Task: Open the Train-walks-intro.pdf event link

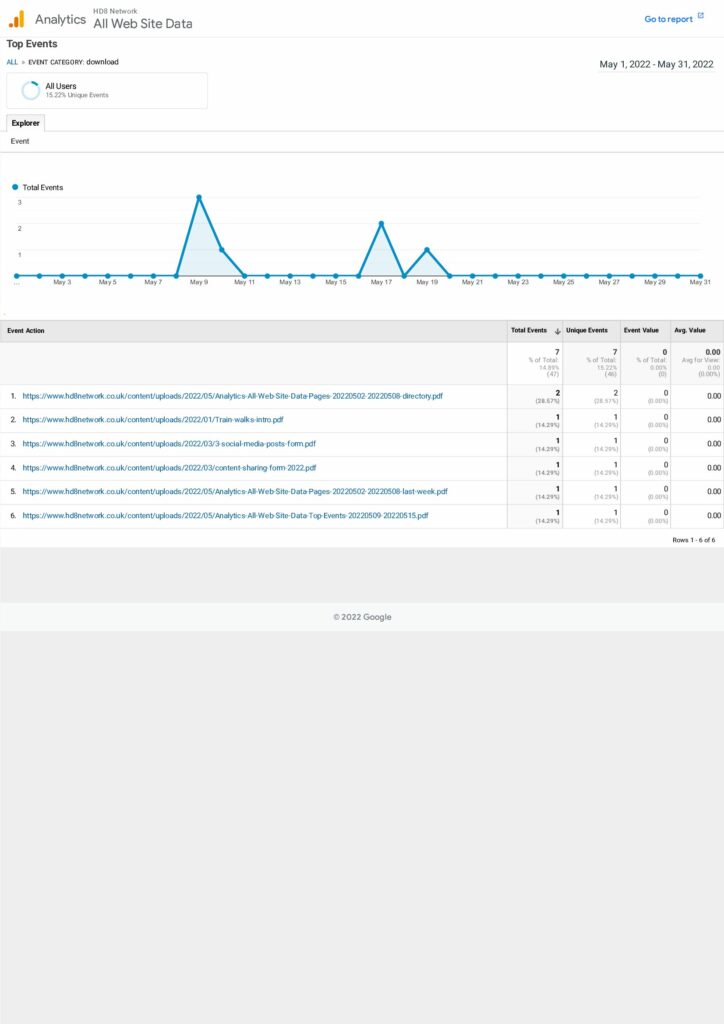Action: (152, 420)
